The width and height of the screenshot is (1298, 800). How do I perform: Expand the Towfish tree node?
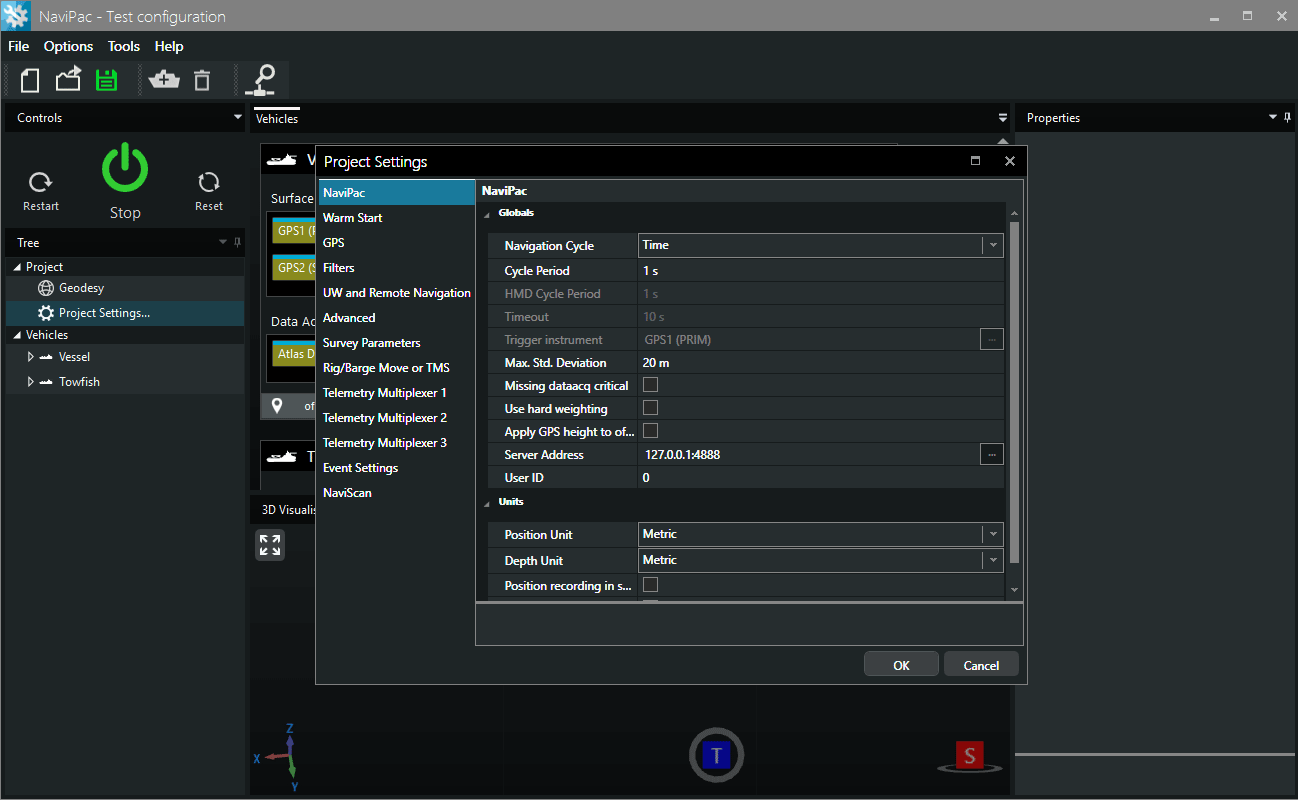[x=31, y=382]
